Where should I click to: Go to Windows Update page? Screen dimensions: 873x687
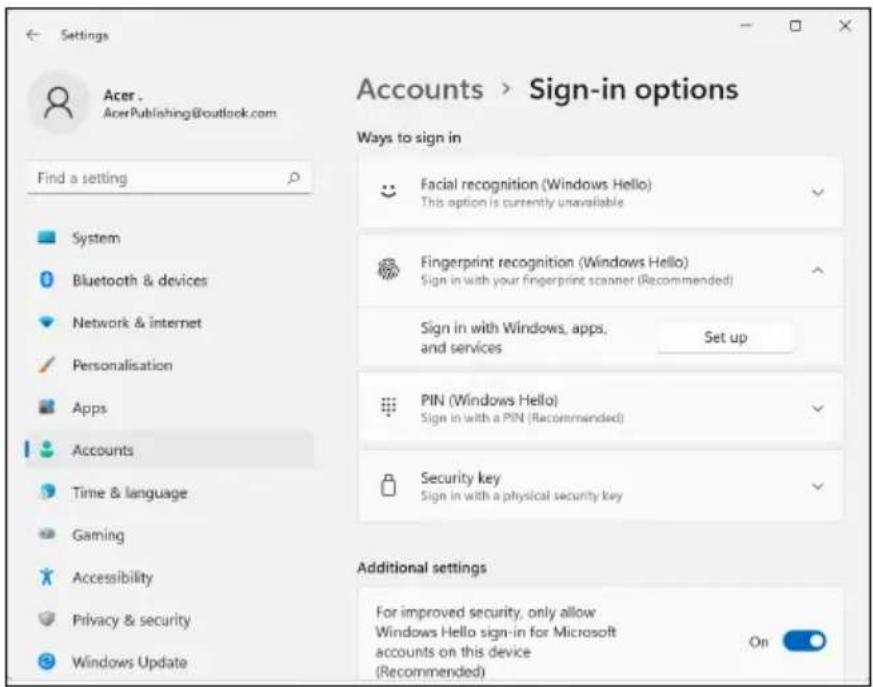point(169,662)
